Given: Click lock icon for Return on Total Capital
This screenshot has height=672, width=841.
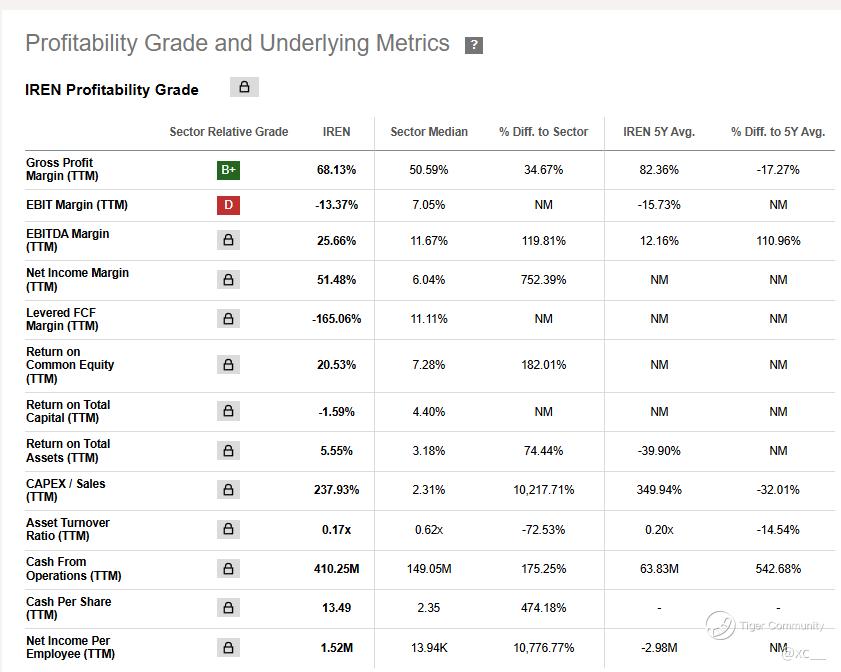Looking at the screenshot, I should (x=228, y=411).
